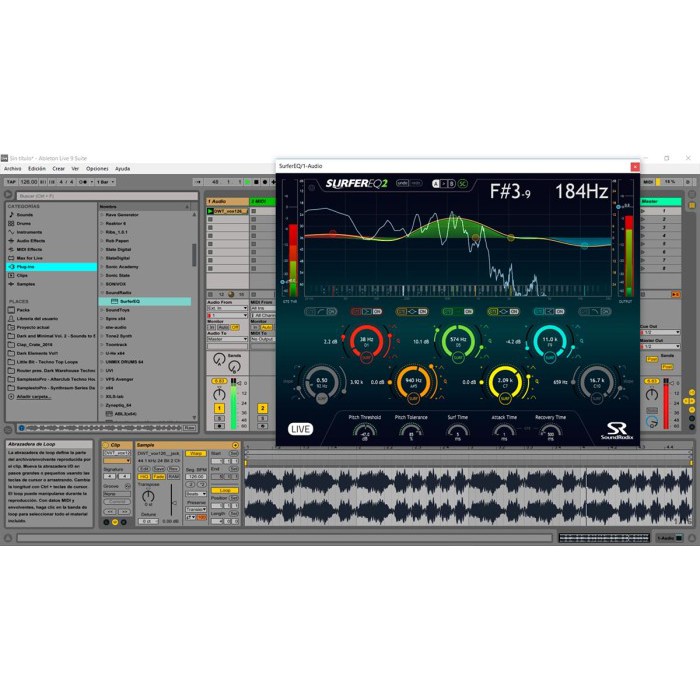Click SURF button on red 38 Hz band

366,358
